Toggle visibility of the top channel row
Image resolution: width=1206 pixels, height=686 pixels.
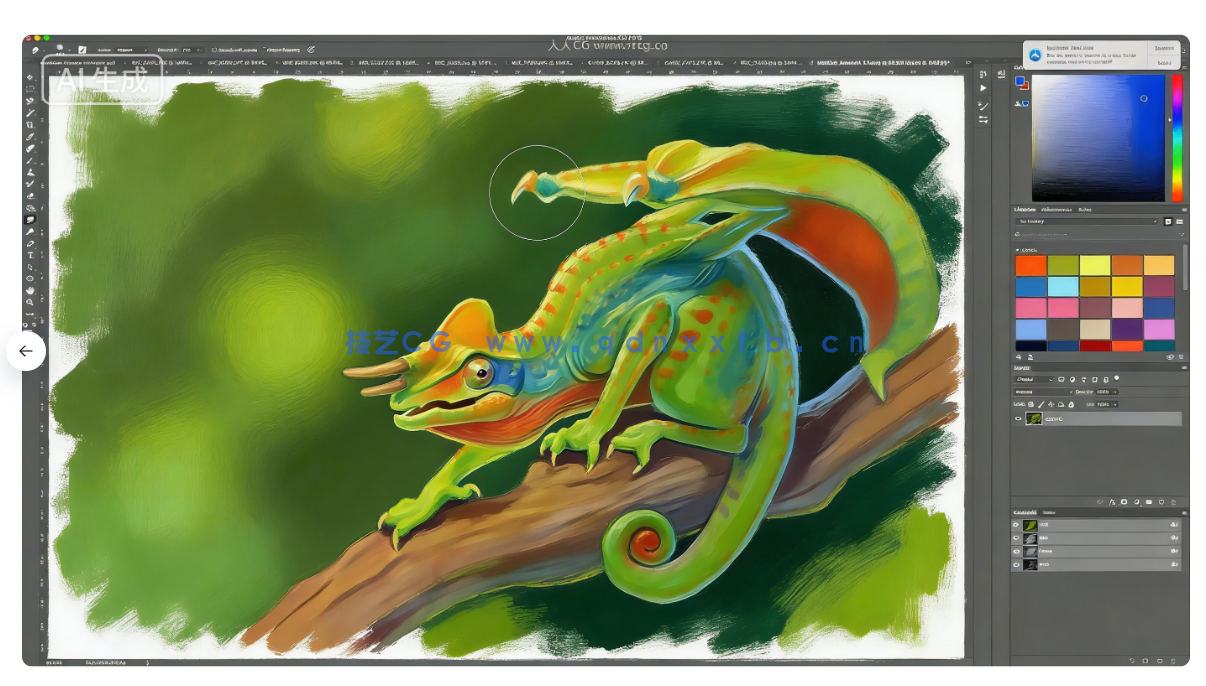(x=1016, y=525)
